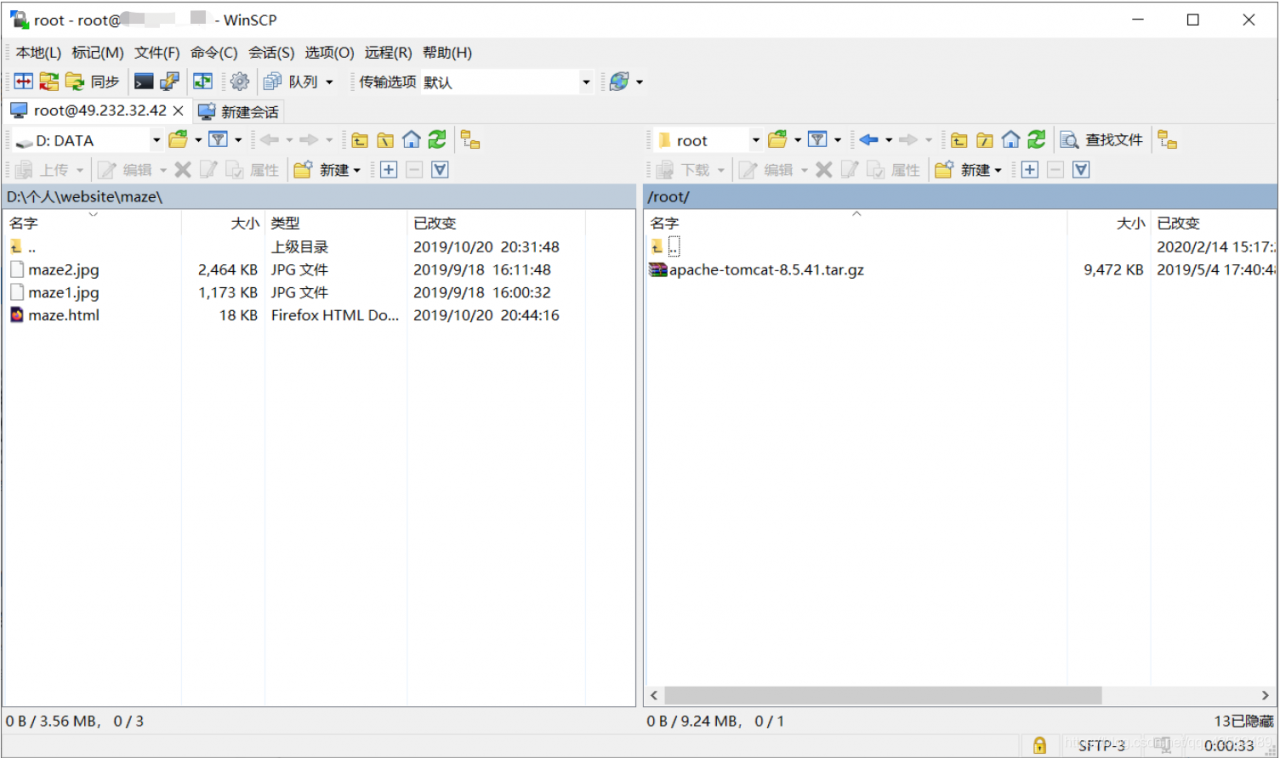1280x758 pixels.
Task: Click the synchronize 同步 toolbar icon
Action: point(92,82)
